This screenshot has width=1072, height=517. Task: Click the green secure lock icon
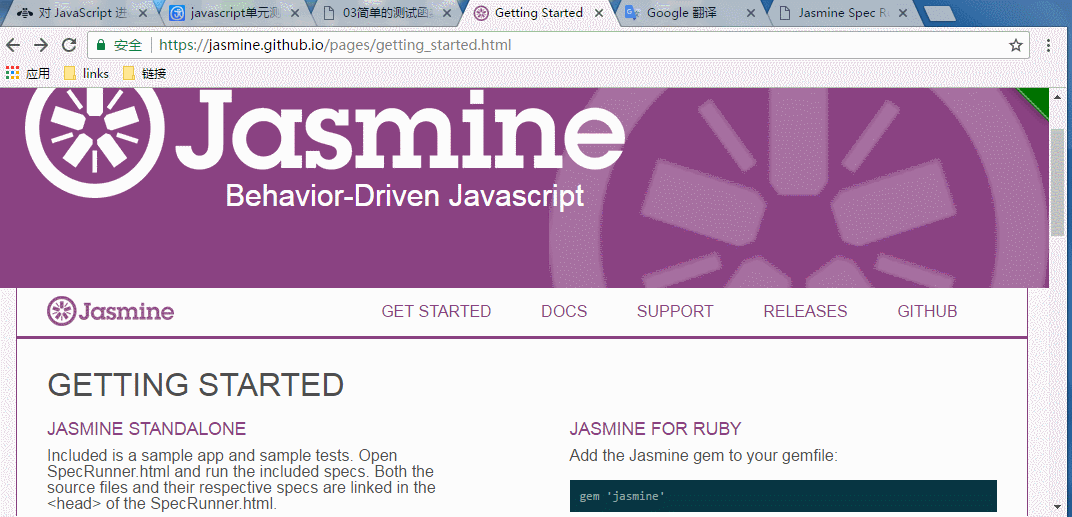101,45
